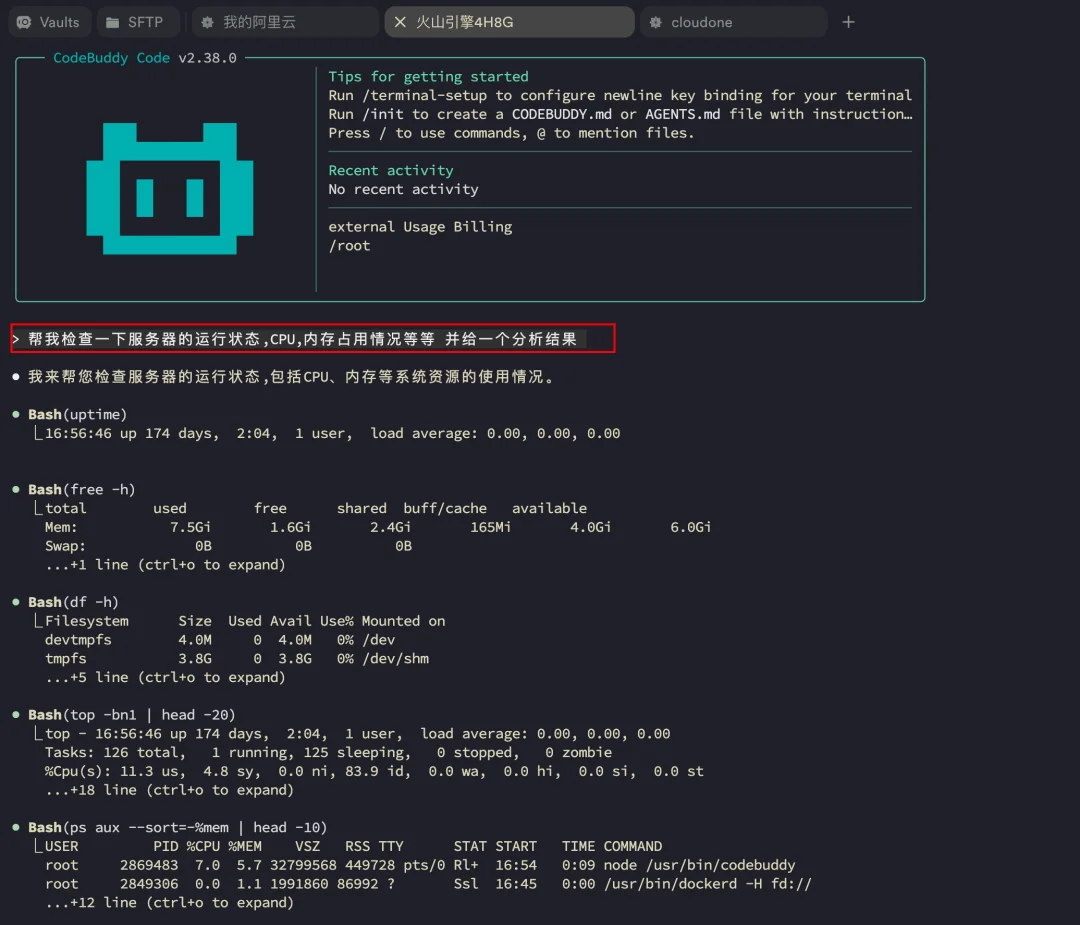
Task: Expand the +18 lines under top output
Action: [x=169, y=790]
